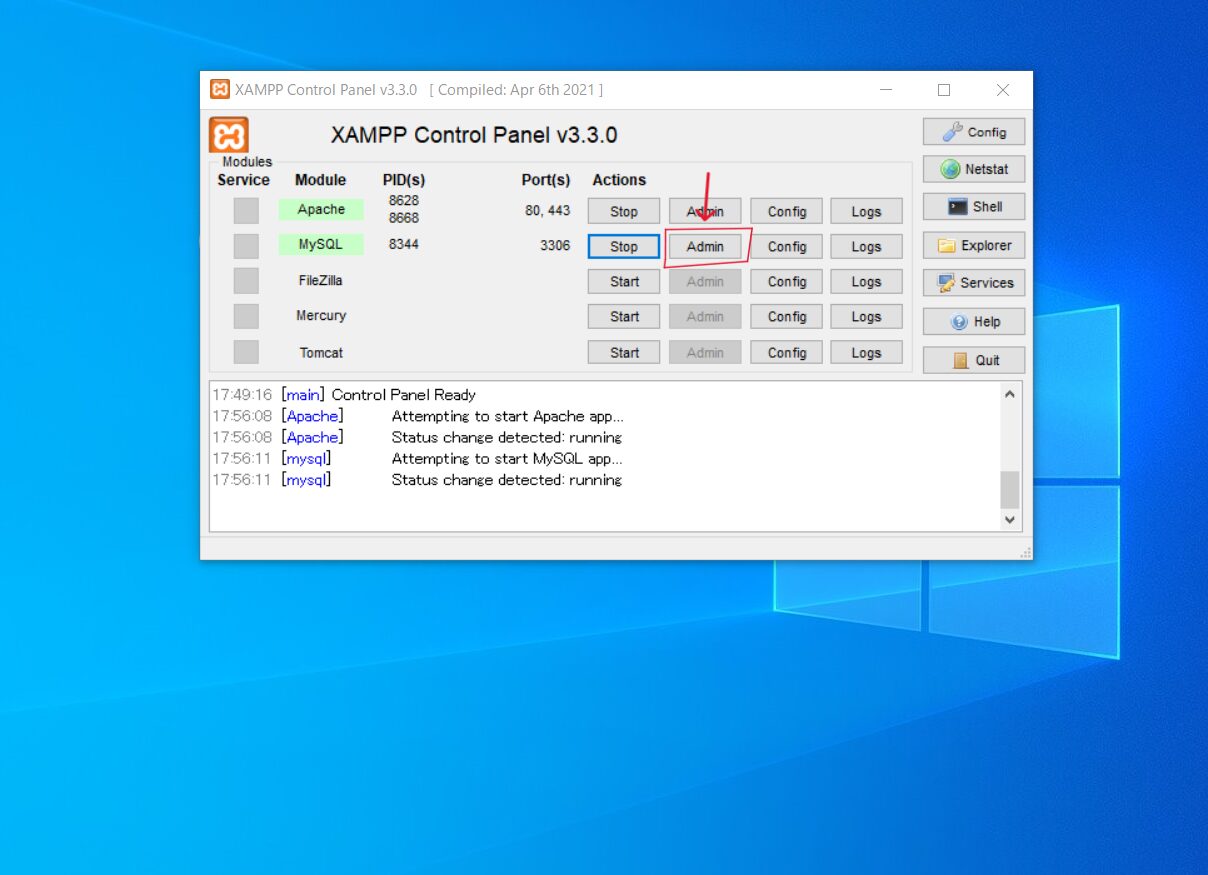1208x875 pixels.
Task: Click the log scrollbar down arrow
Action: click(1010, 520)
